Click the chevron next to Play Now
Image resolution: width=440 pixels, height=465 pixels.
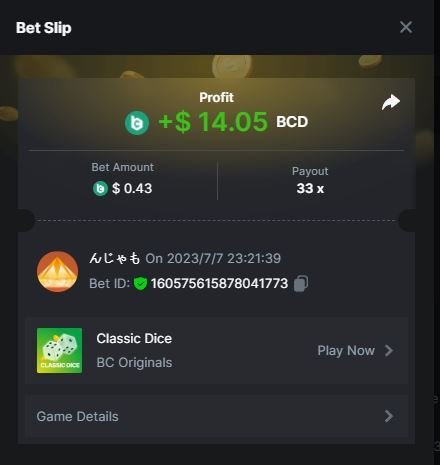click(x=389, y=350)
